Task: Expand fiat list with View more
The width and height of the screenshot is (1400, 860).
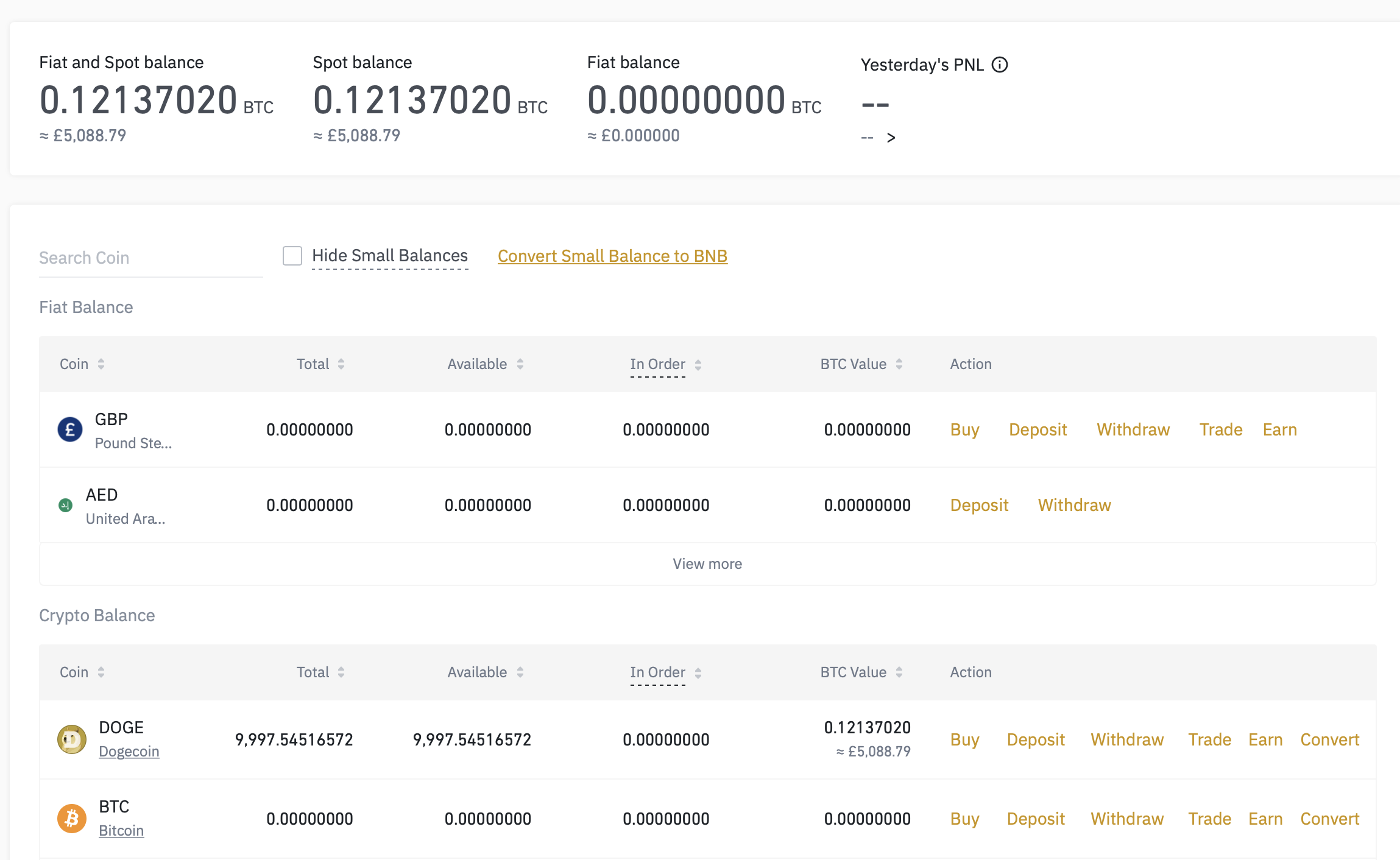Action: [x=707, y=564]
